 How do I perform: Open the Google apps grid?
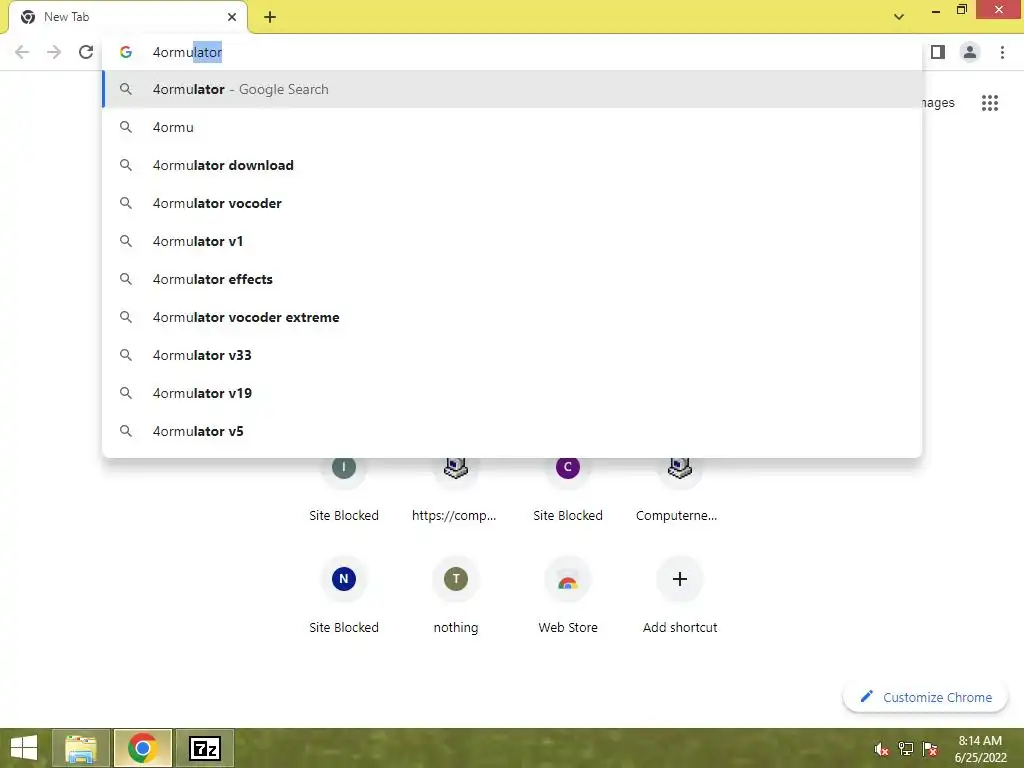pos(990,103)
